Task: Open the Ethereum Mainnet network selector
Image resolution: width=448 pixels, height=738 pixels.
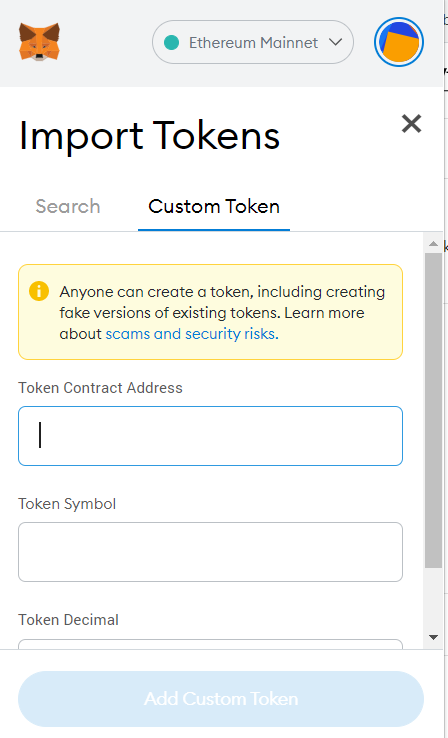Action: [253, 42]
